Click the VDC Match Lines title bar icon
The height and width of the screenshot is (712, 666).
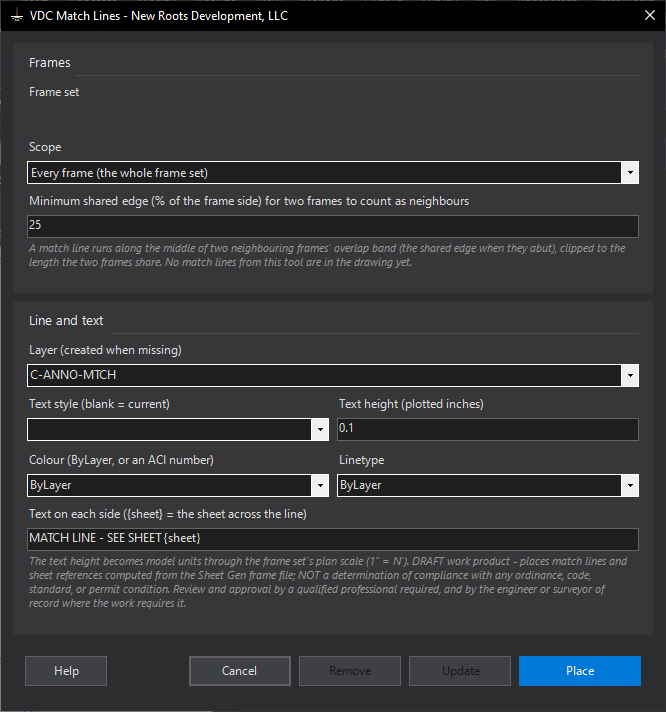[17, 16]
